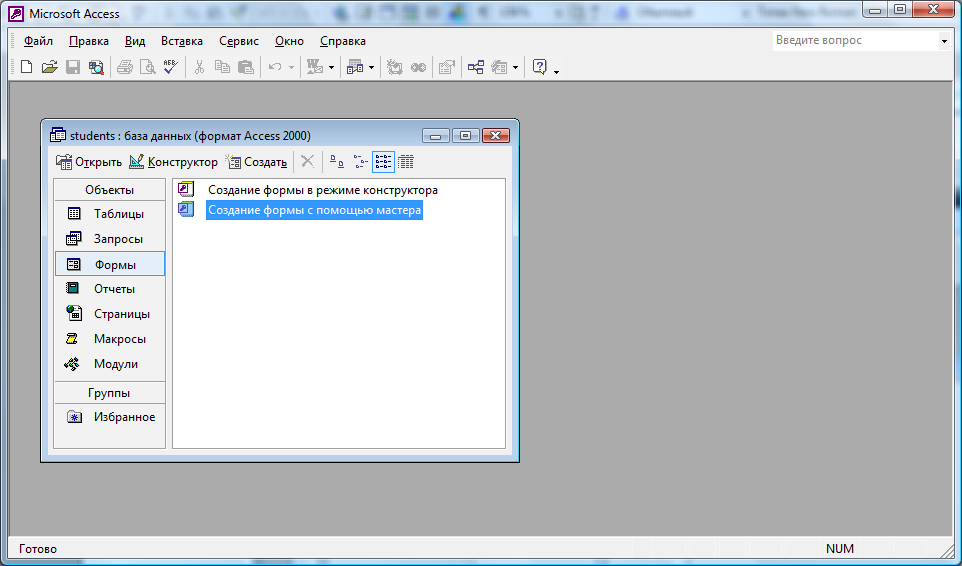Click the File Search icon
Screen dimensions: 962x566
[x=96, y=67]
